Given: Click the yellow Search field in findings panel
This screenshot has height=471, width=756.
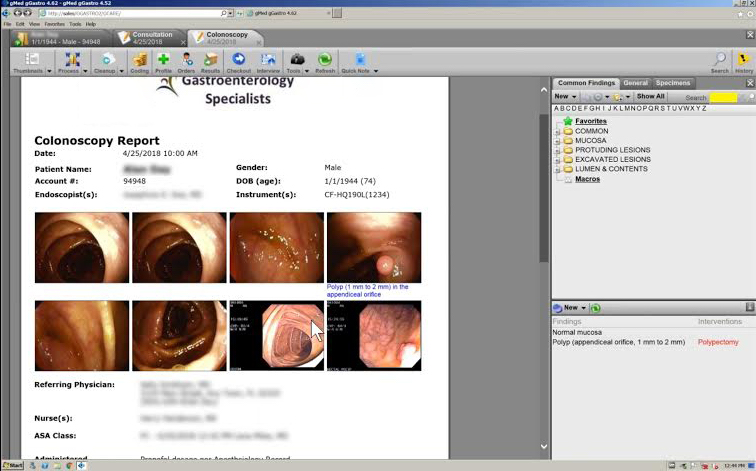Looking at the screenshot, I should coord(723,97).
